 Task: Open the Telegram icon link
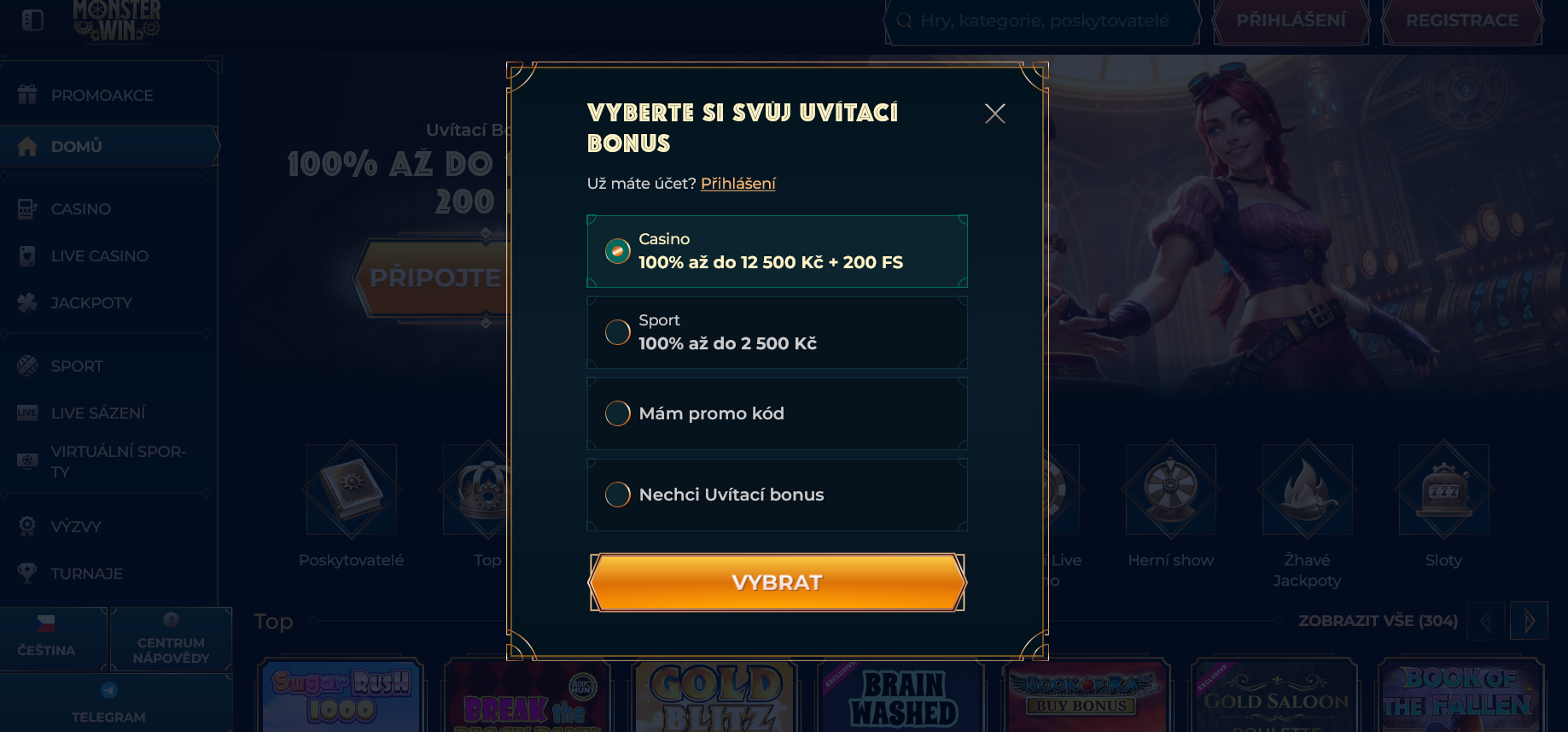108,690
